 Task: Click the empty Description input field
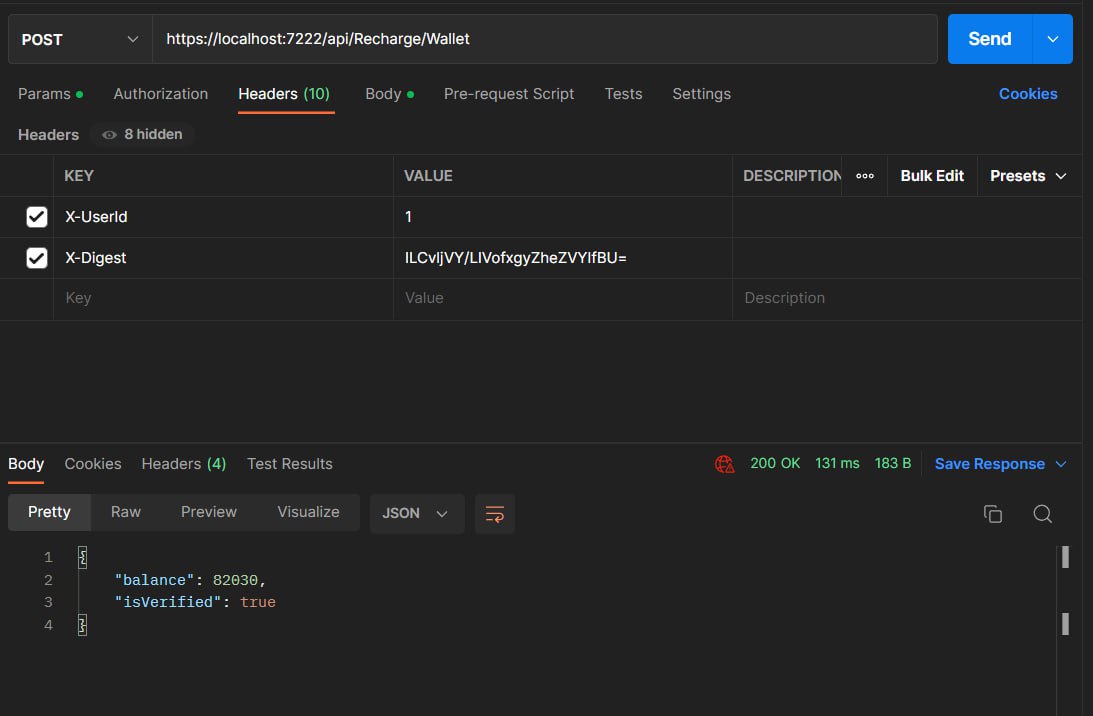pos(906,298)
